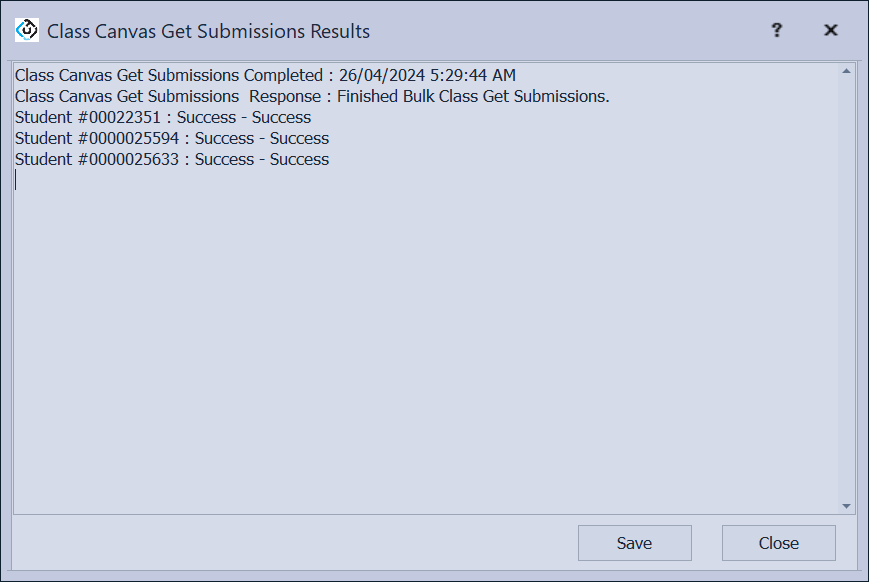Image resolution: width=869 pixels, height=582 pixels.
Task: Click 'Finished Bulk Class Get Submissions' text
Action: [x=473, y=96]
